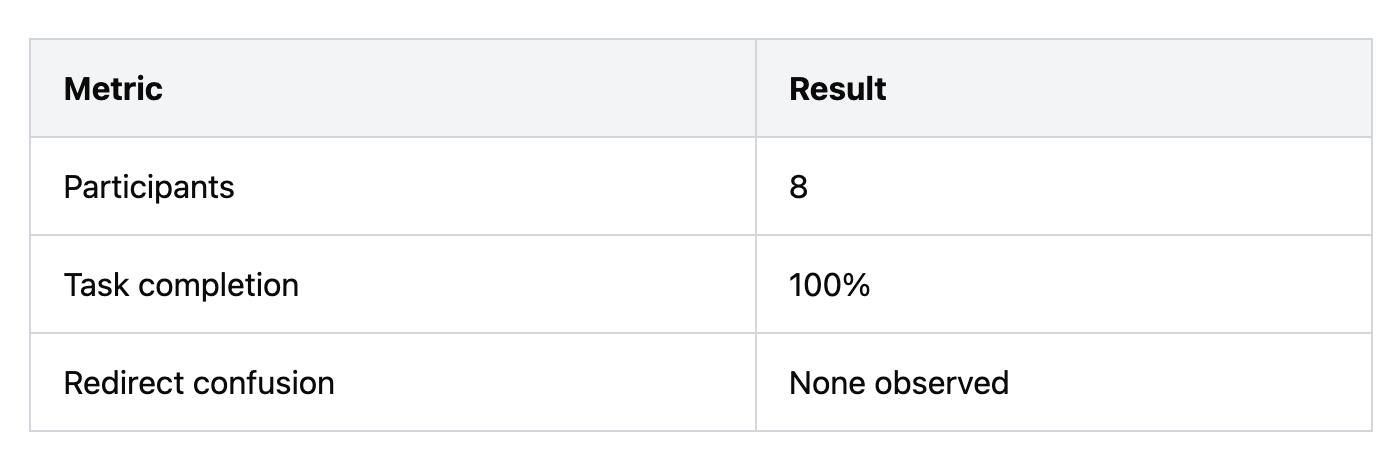
Task: Select the participants value 8
Action: [798, 187]
